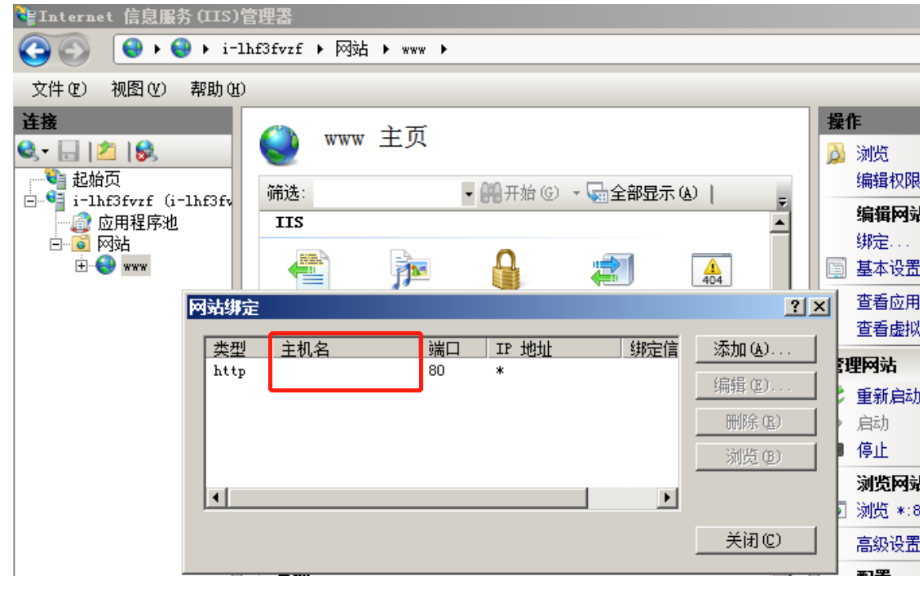
Task: Open the music note MIME types icon
Action: pyautogui.click(x=410, y=269)
